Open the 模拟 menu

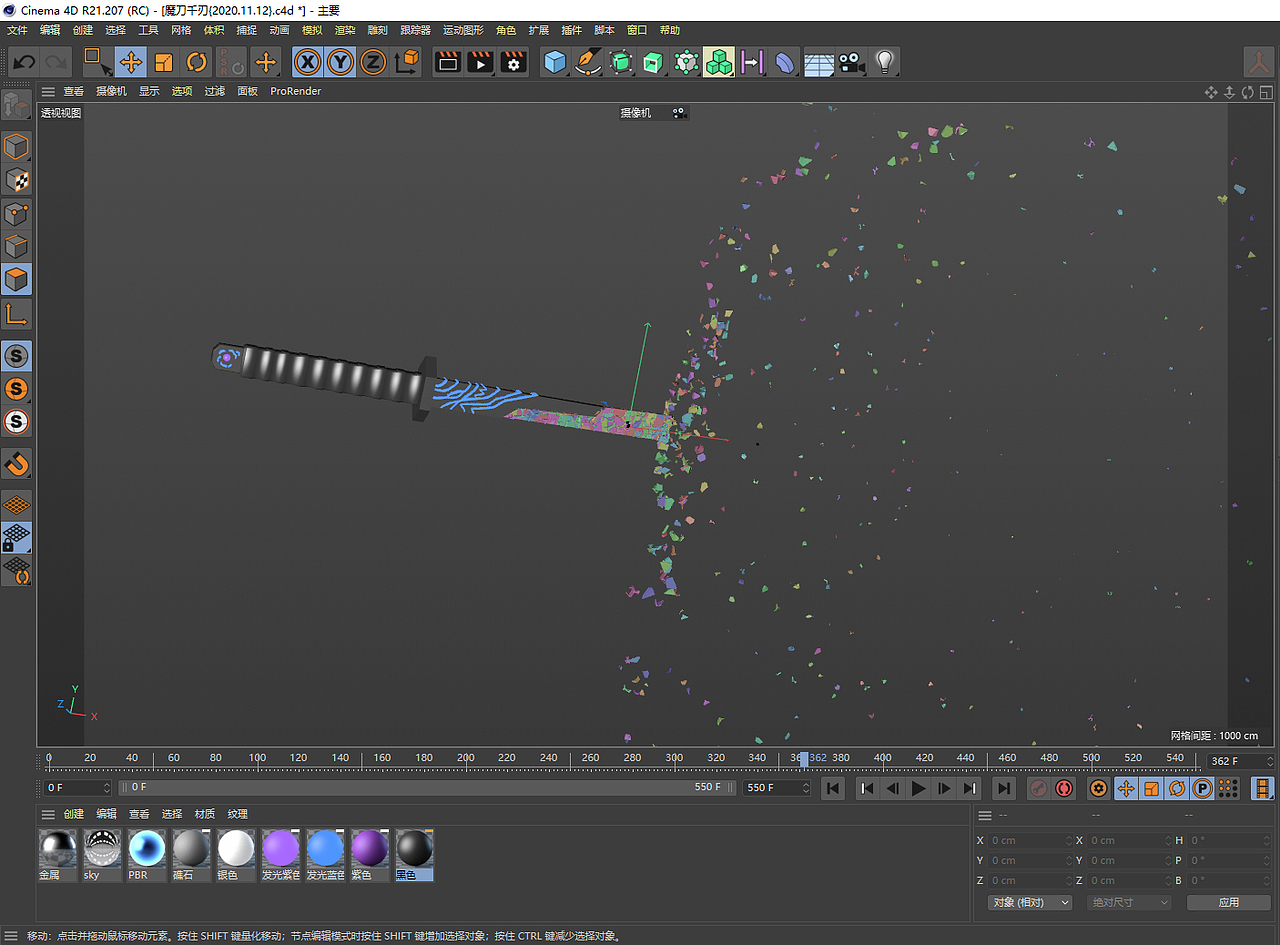tap(312, 30)
